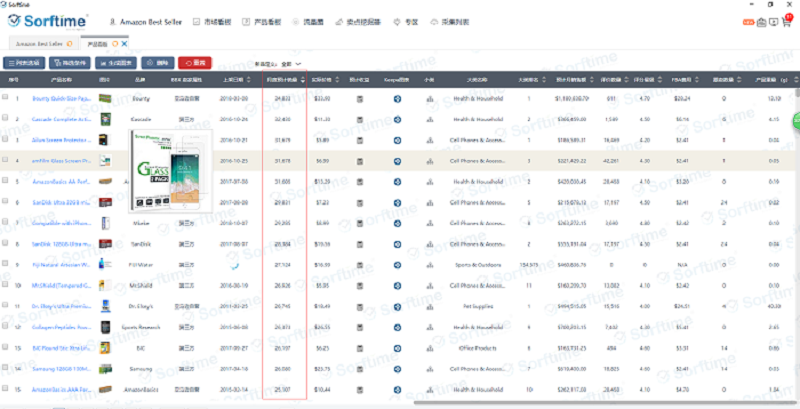
Task: Select checkbox for row 13 BIC
Action: (5, 346)
